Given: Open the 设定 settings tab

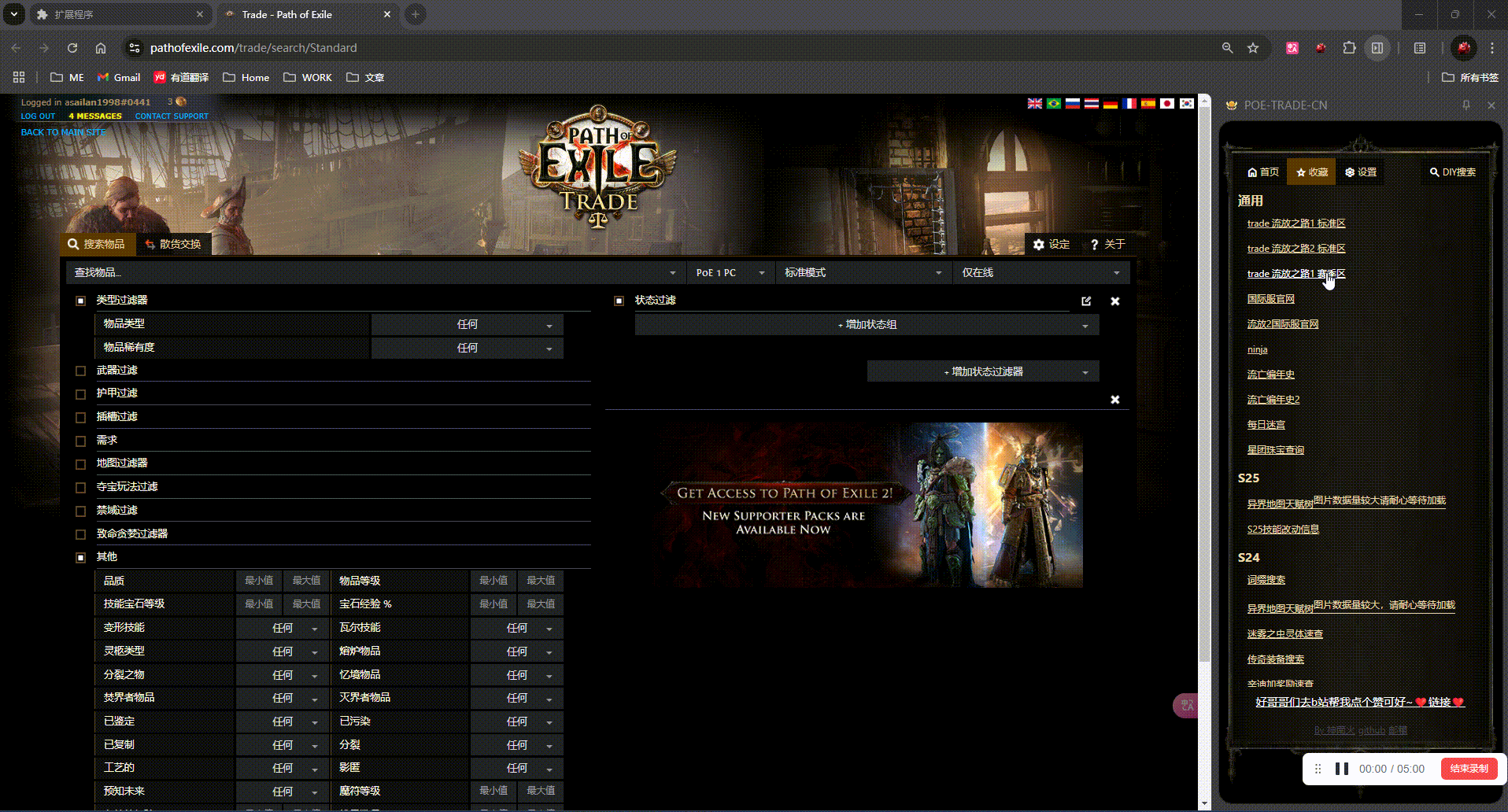Looking at the screenshot, I should pyautogui.click(x=1052, y=244).
